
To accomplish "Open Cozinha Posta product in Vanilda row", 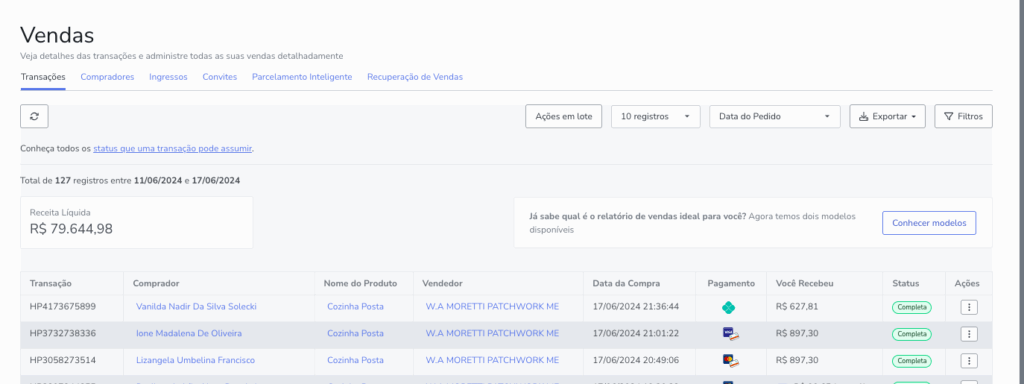I will coord(355,306).
